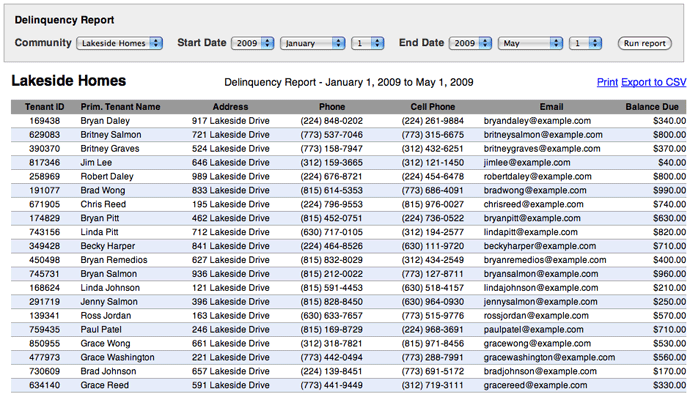This screenshot has width=689, height=396.
Task: Click the Export to CSV link
Action: click(653, 82)
